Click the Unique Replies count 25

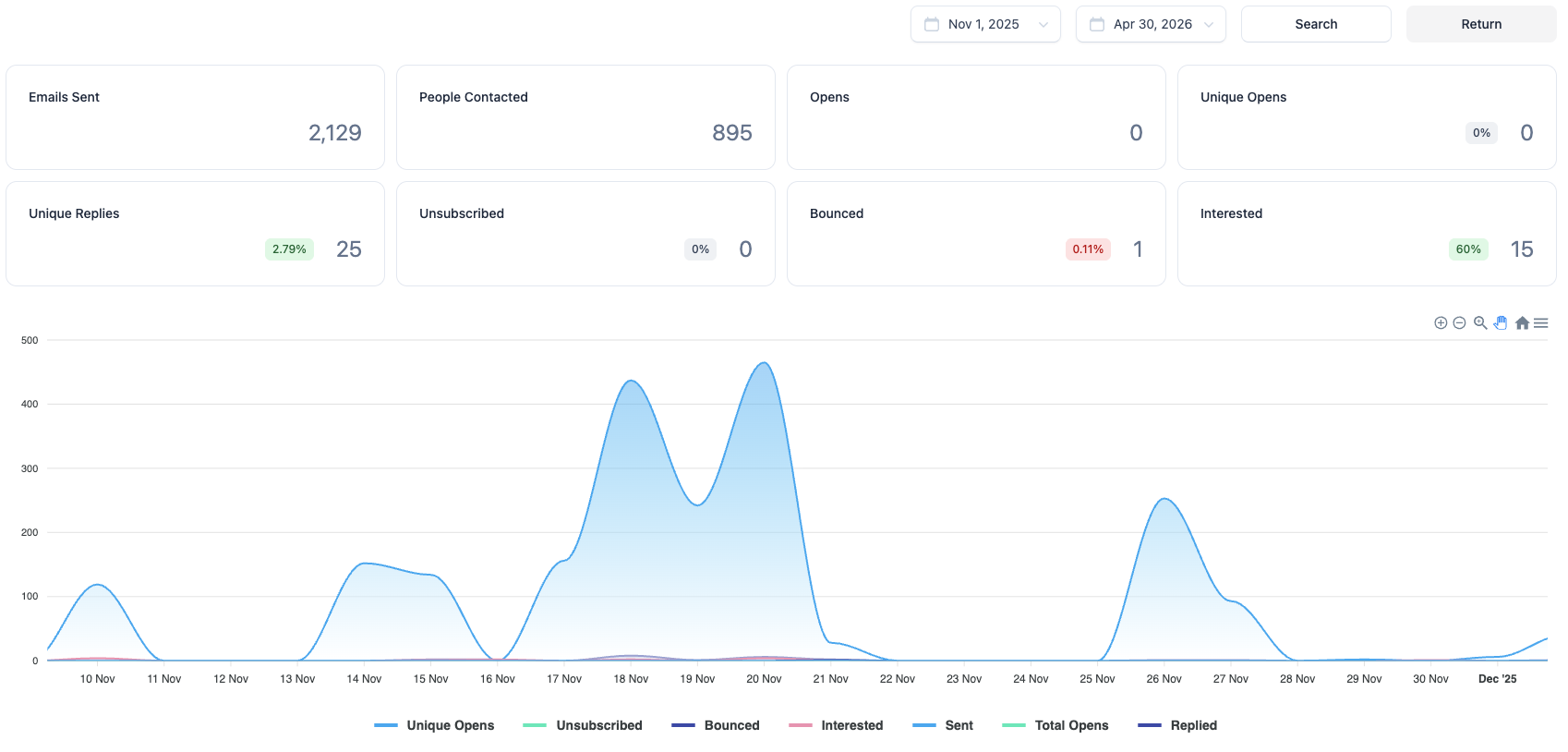[349, 249]
